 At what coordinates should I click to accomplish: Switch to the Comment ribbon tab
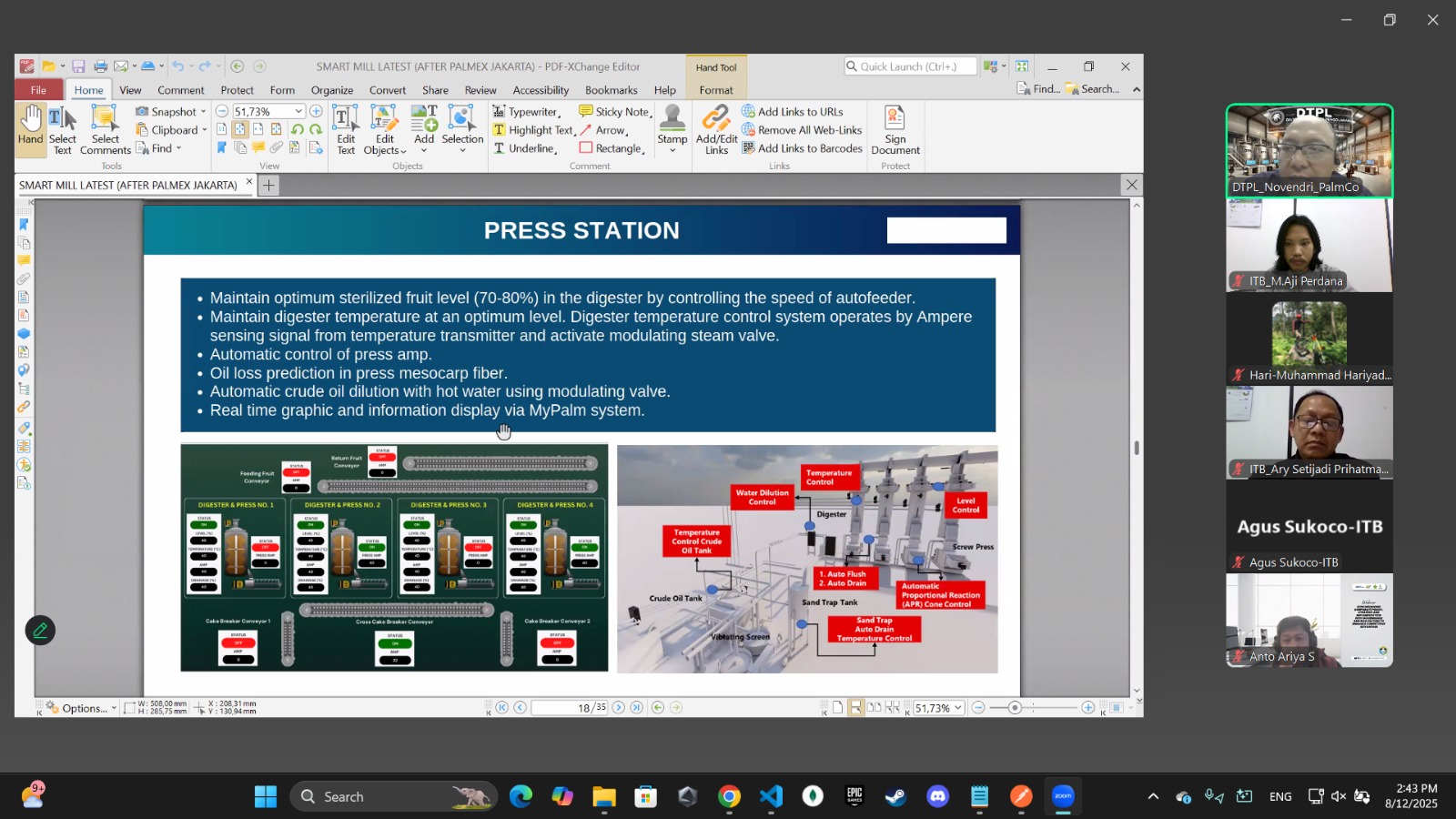pyautogui.click(x=180, y=90)
